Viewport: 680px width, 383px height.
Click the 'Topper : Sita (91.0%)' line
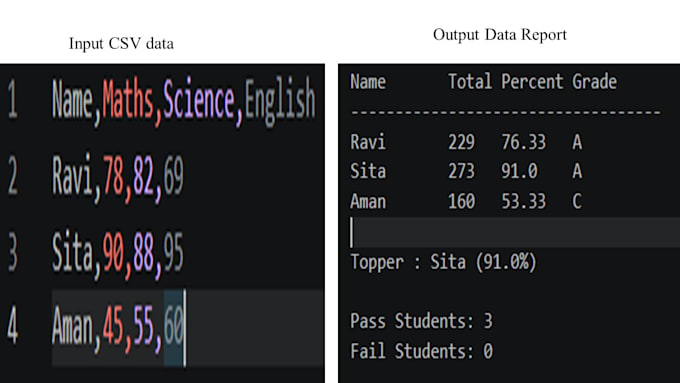[443, 262]
